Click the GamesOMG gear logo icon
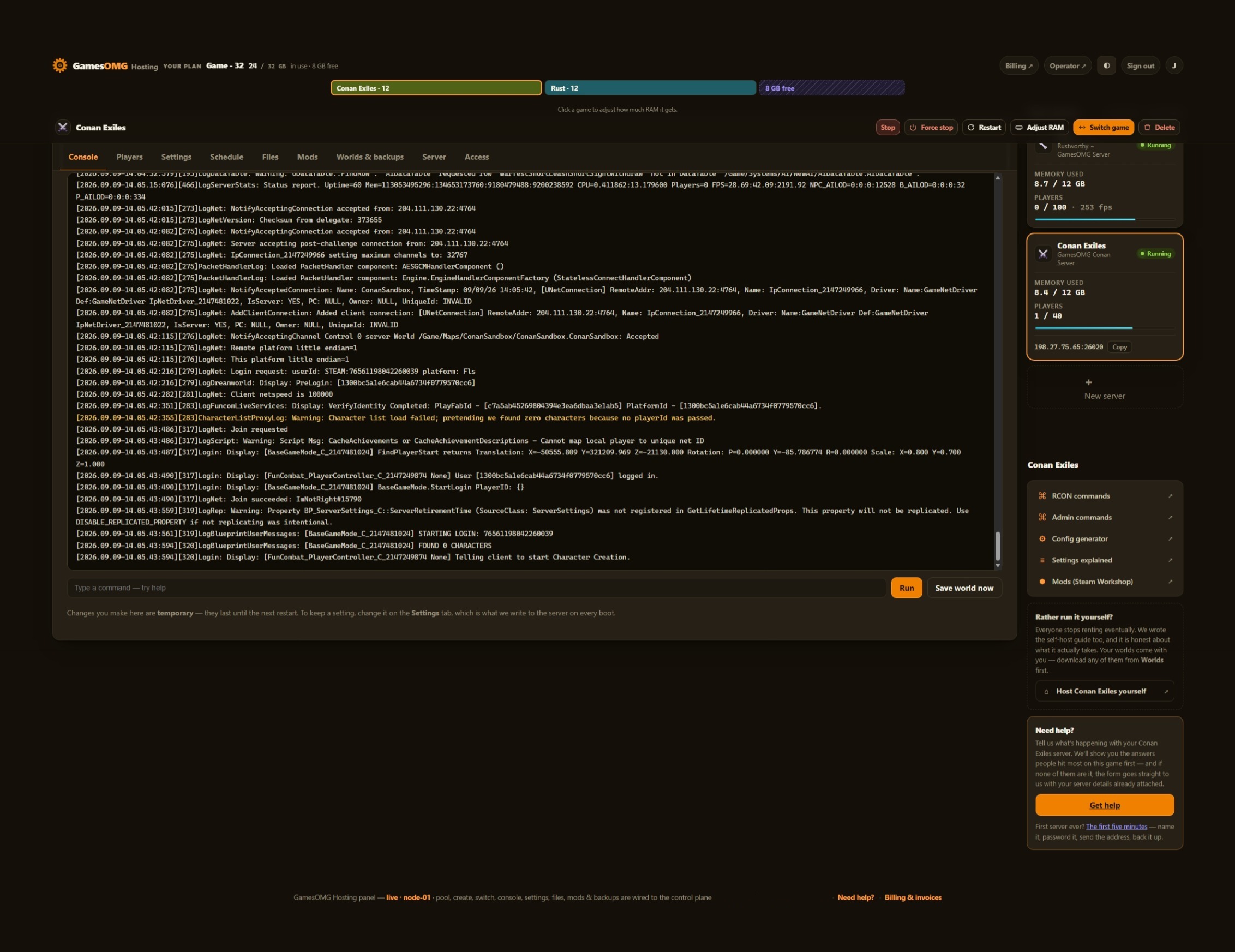Image resolution: width=1235 pixels, height=952 pixels. pyautogui.click(x=60, y=65)
